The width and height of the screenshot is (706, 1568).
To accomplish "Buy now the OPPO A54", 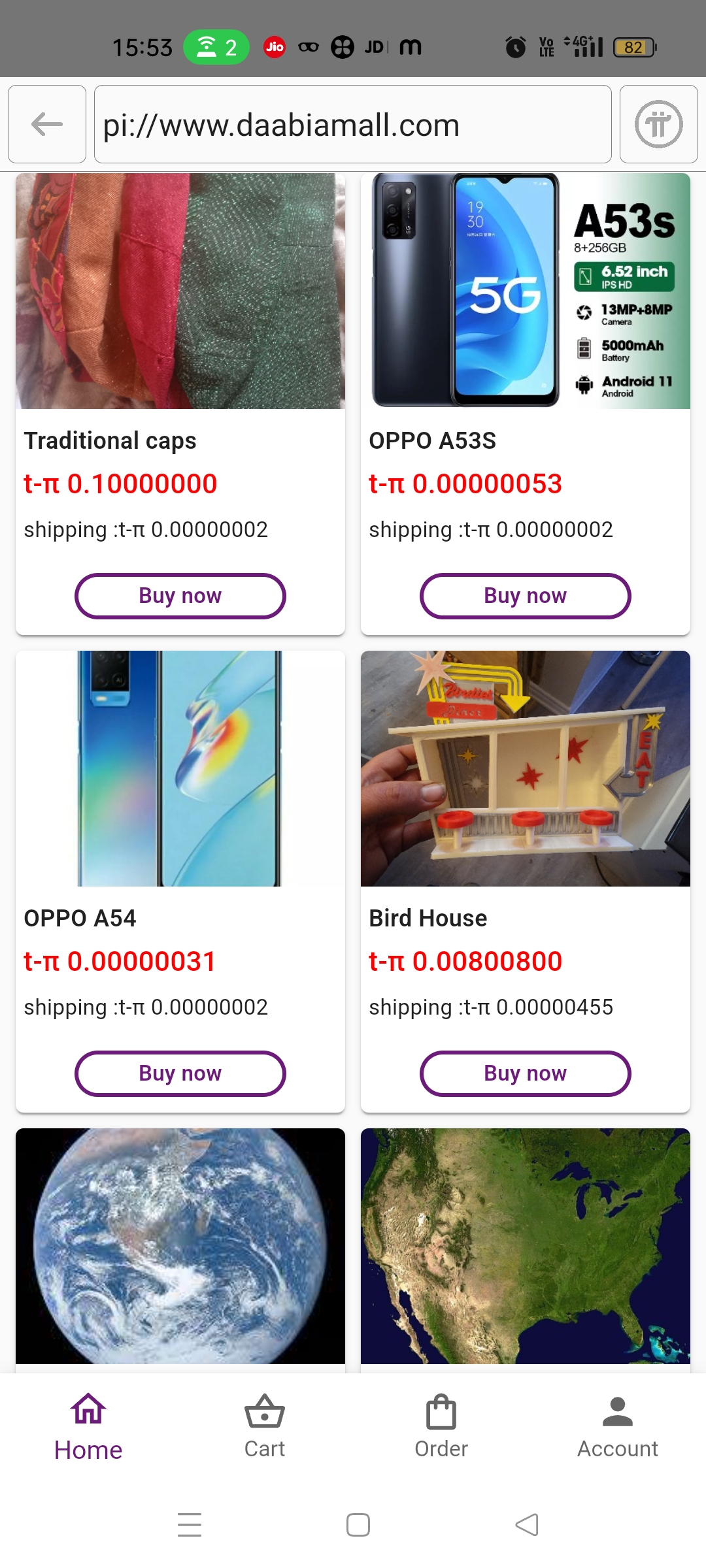I will [x=180, y=1073].
